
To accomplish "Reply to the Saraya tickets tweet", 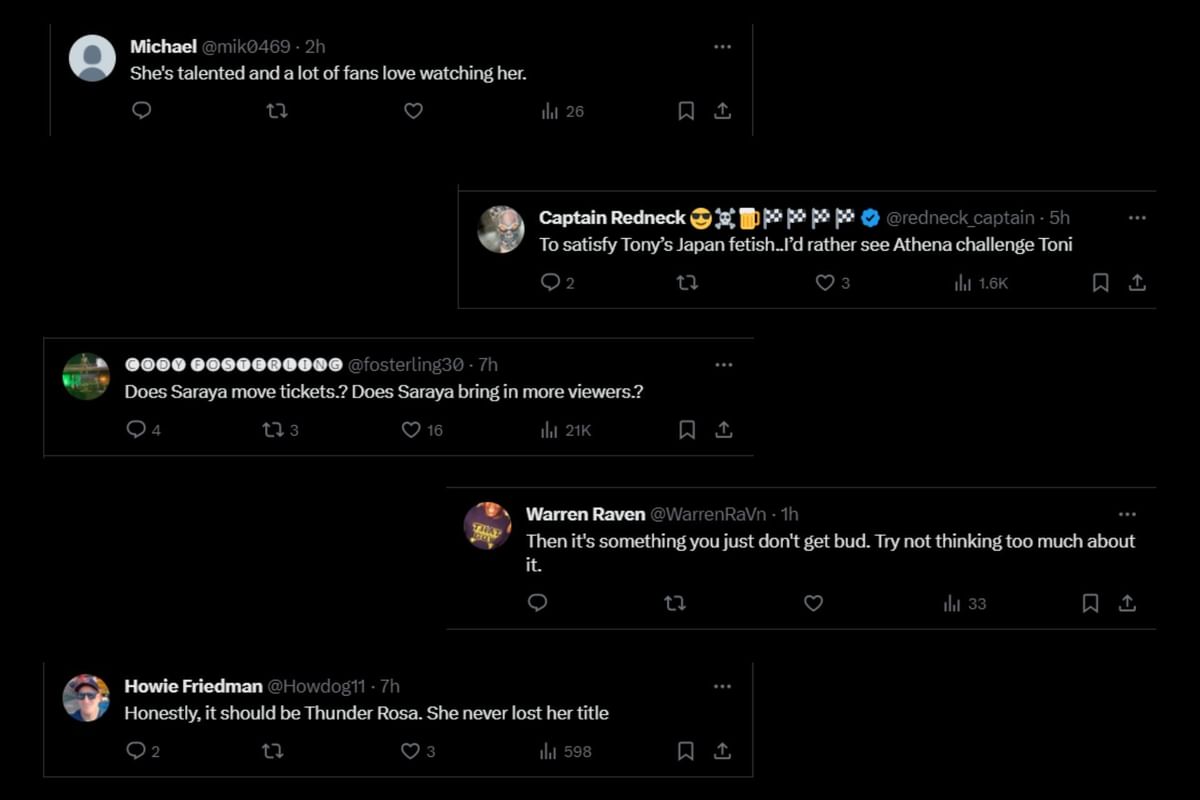I will pos(136,430).
